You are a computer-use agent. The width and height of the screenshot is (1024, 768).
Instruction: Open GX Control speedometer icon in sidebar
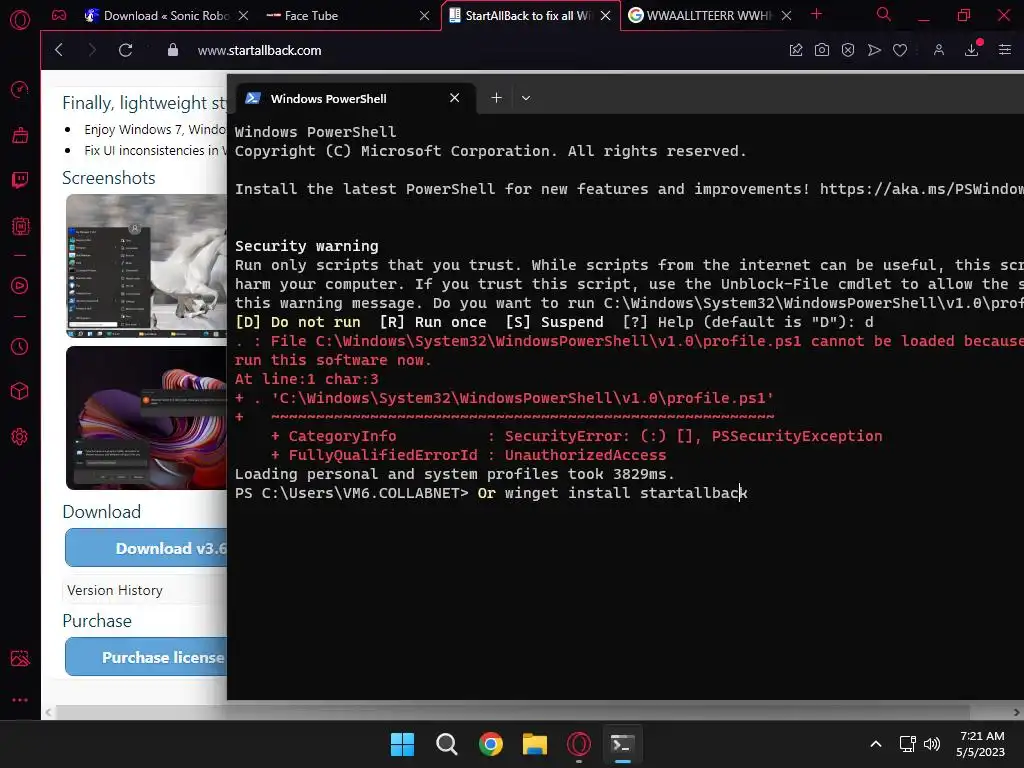20,89
